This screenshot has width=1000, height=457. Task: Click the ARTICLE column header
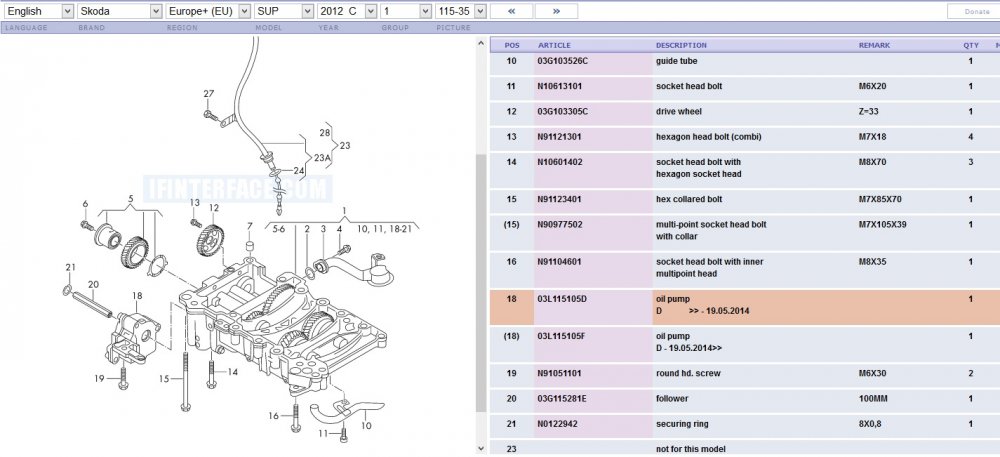(554, 45)
